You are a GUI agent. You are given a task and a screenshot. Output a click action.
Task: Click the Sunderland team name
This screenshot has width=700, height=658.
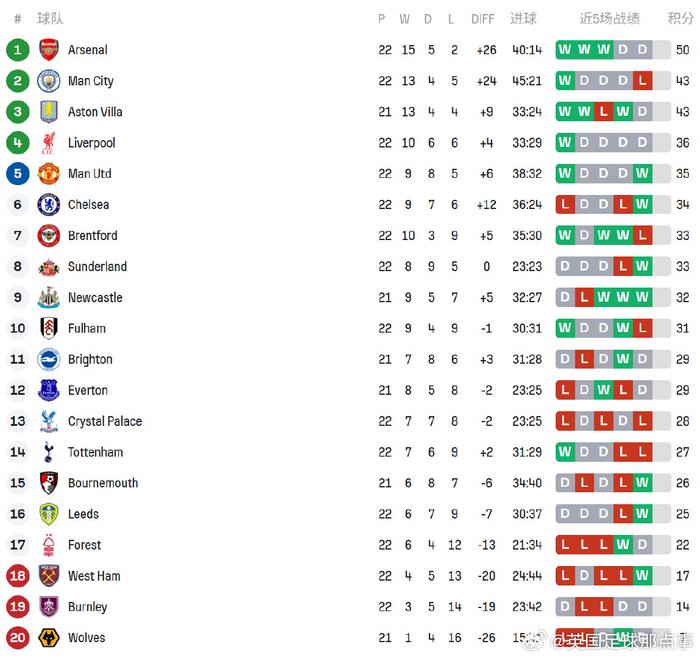(97, 267)
